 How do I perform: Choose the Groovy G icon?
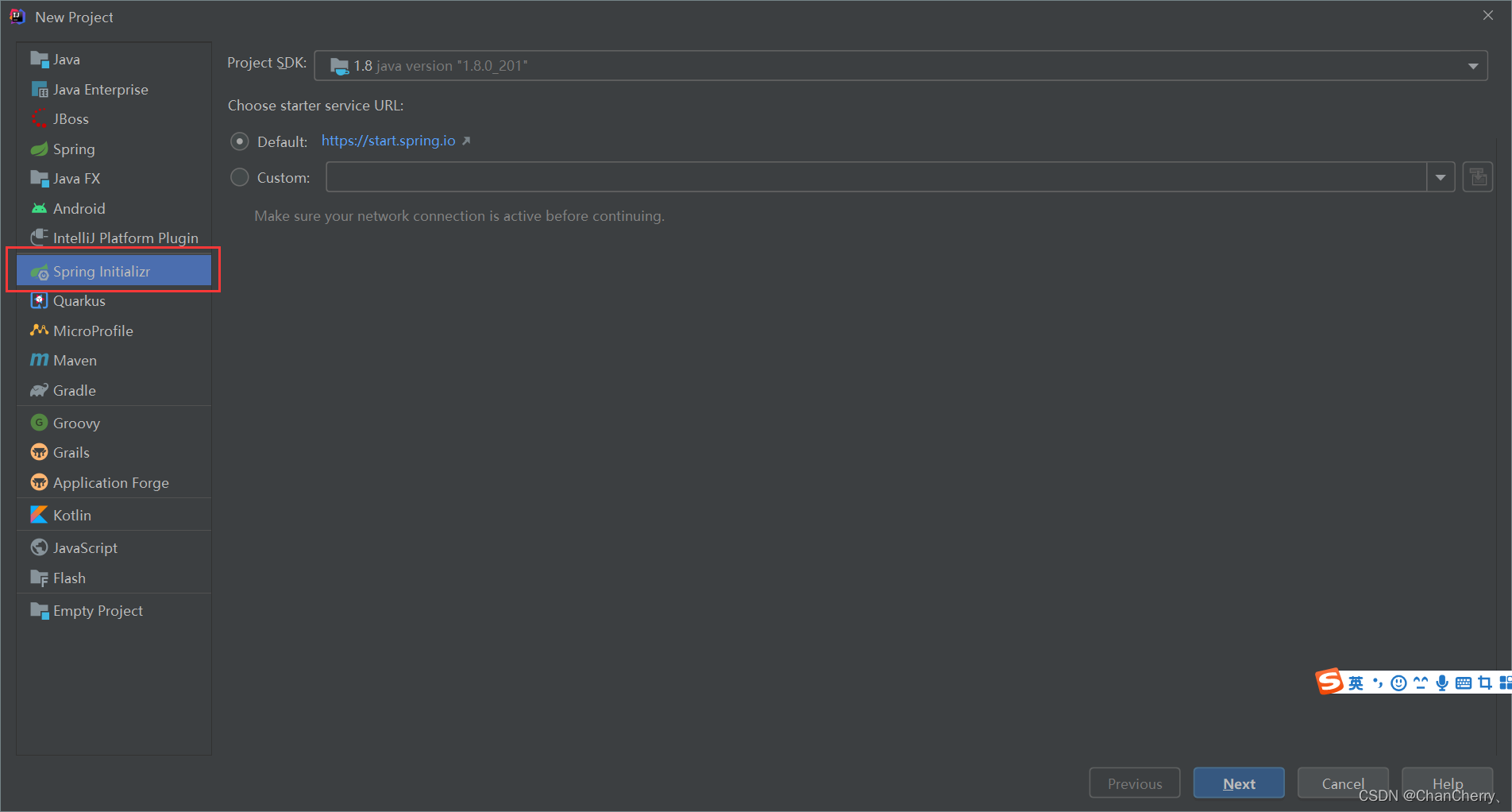click(x=39, y=423)
